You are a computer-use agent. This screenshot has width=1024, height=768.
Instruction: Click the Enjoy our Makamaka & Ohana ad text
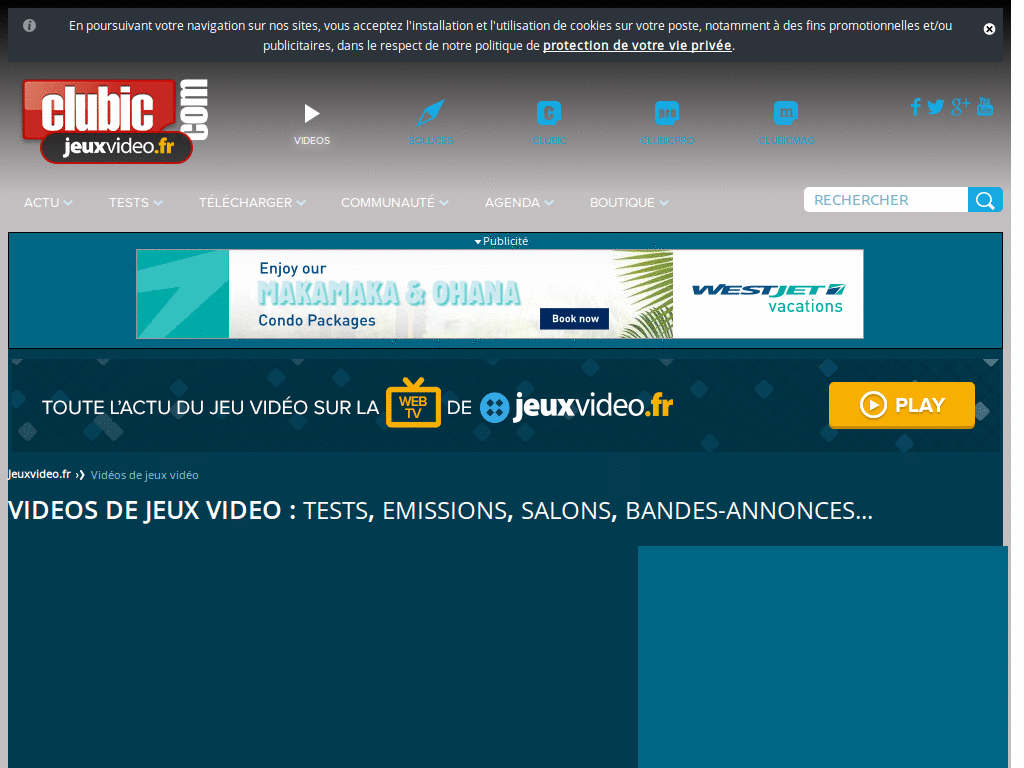coord(389,295)
